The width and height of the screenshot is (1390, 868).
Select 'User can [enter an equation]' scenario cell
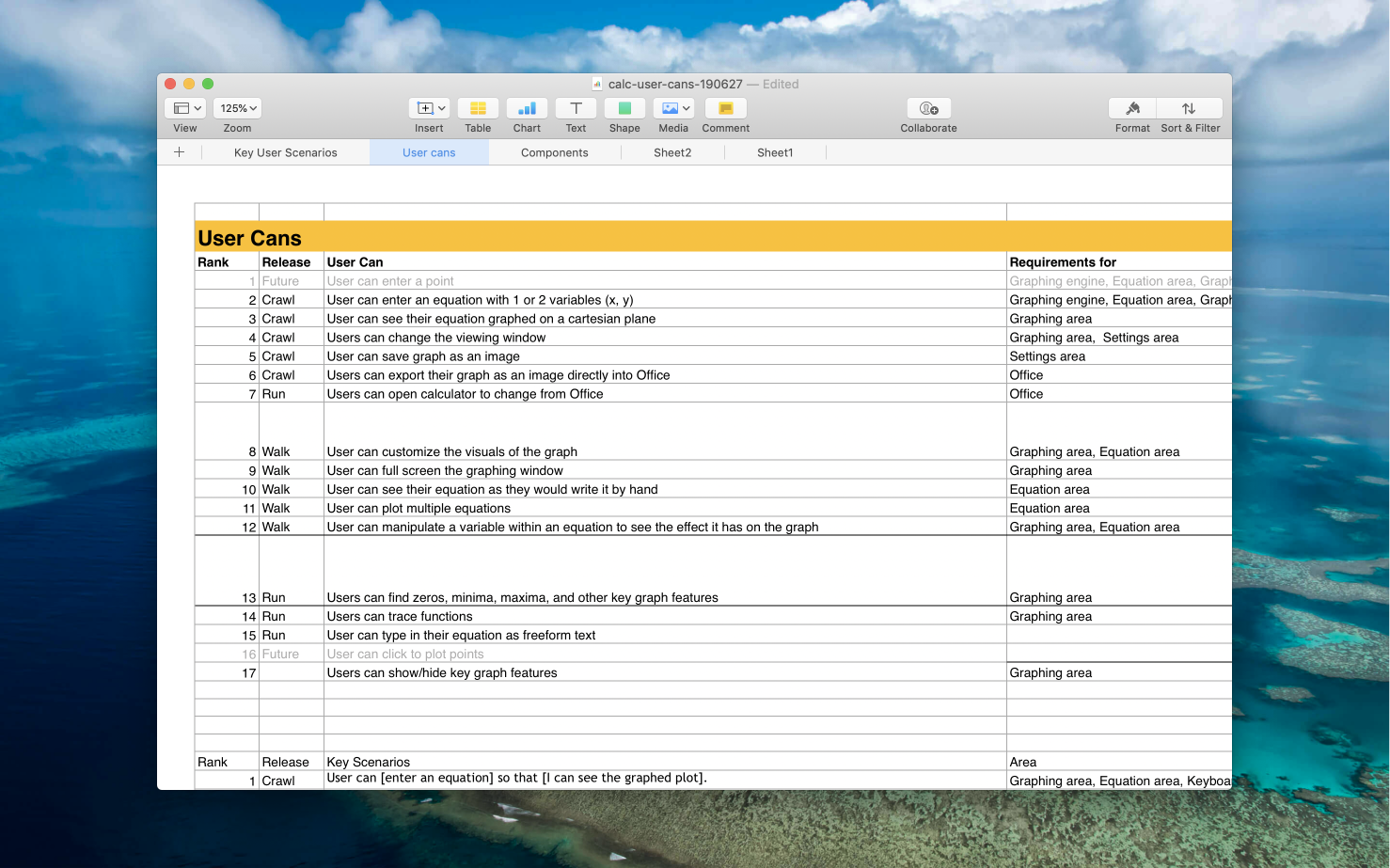coord(665,780)
